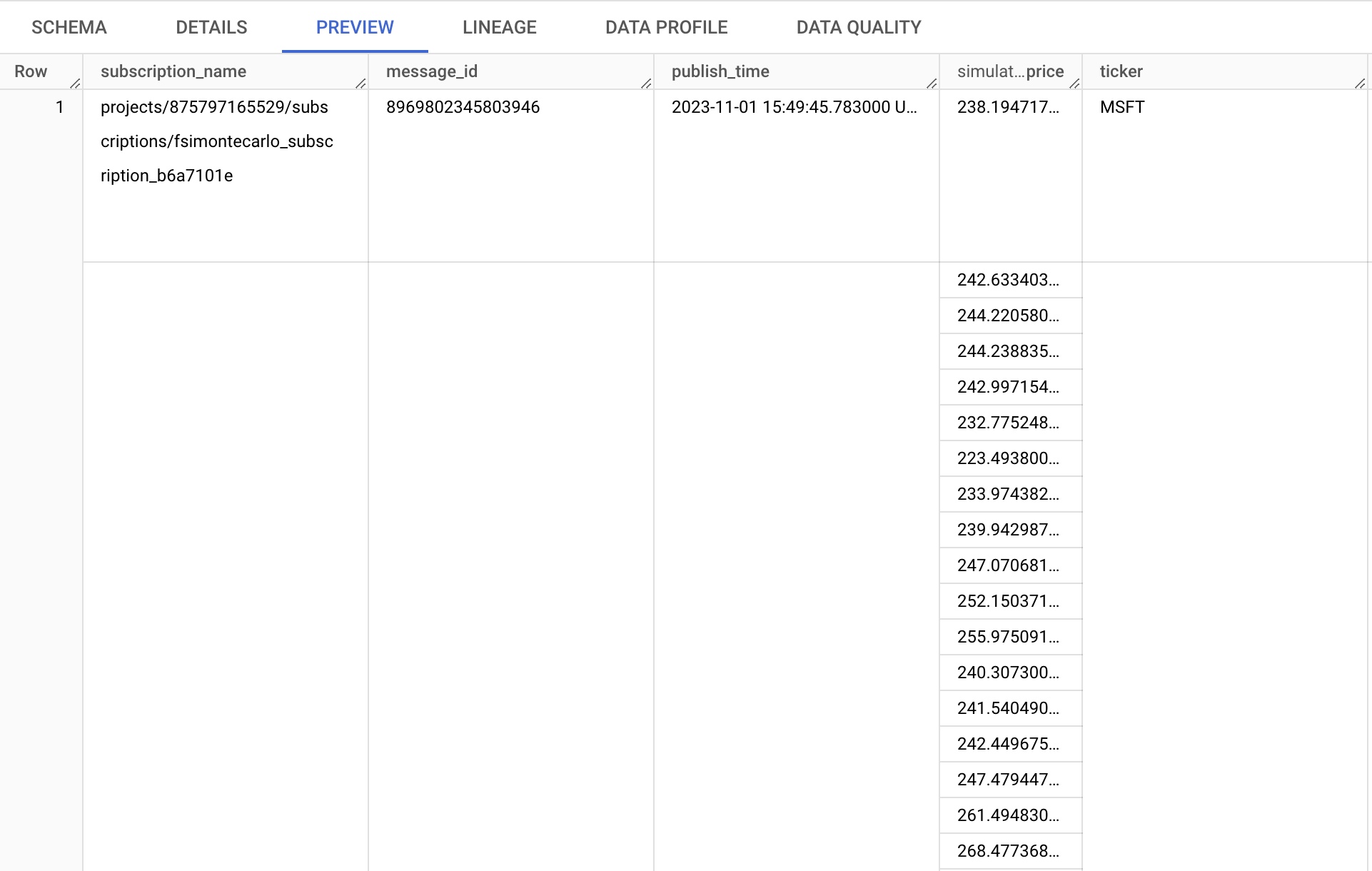Click ticker column resize handle

click(x=1360, y=84)
